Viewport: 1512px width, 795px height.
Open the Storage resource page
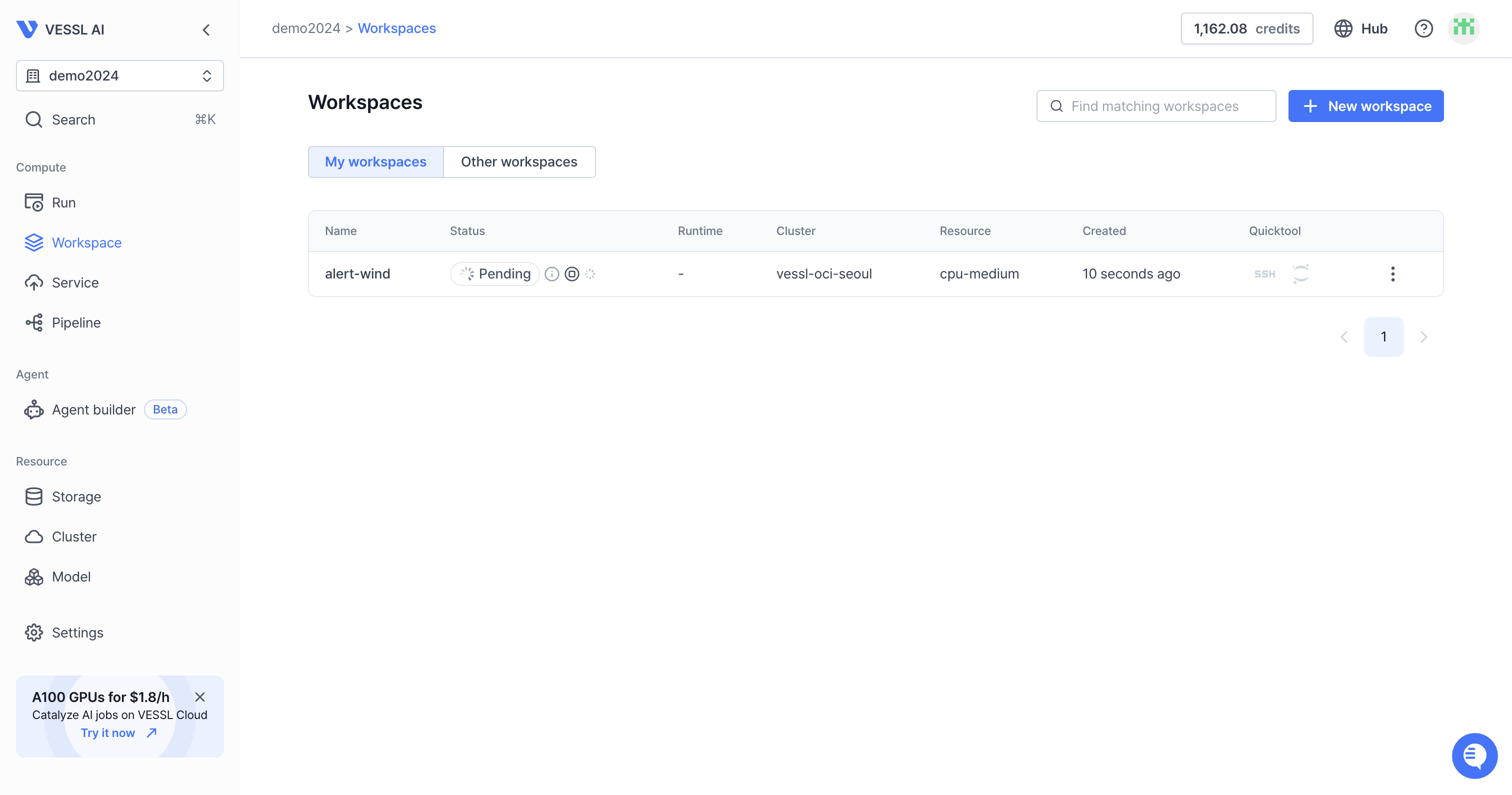[75, 496]
